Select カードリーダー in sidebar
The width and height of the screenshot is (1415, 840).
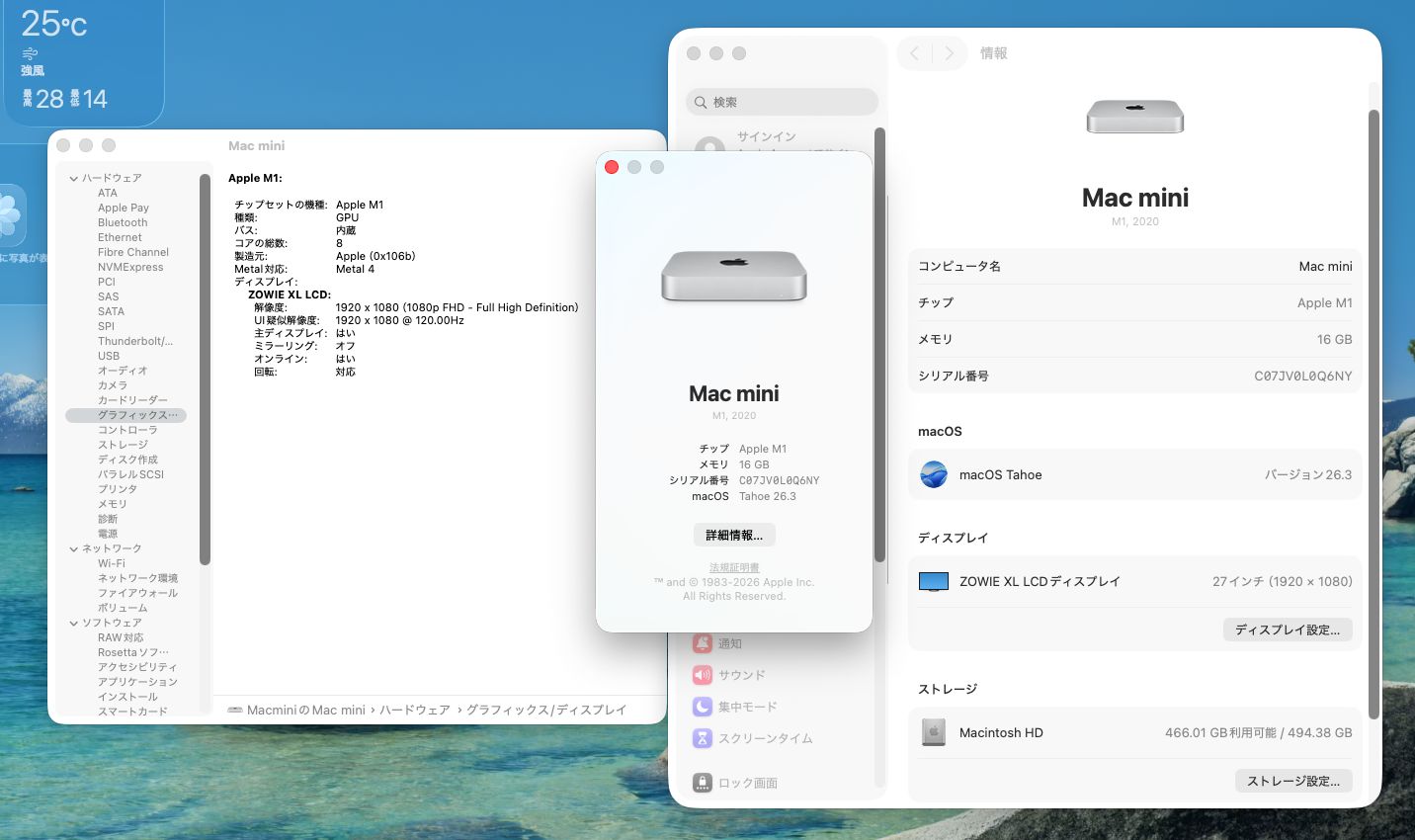click(x=132, y=400)
